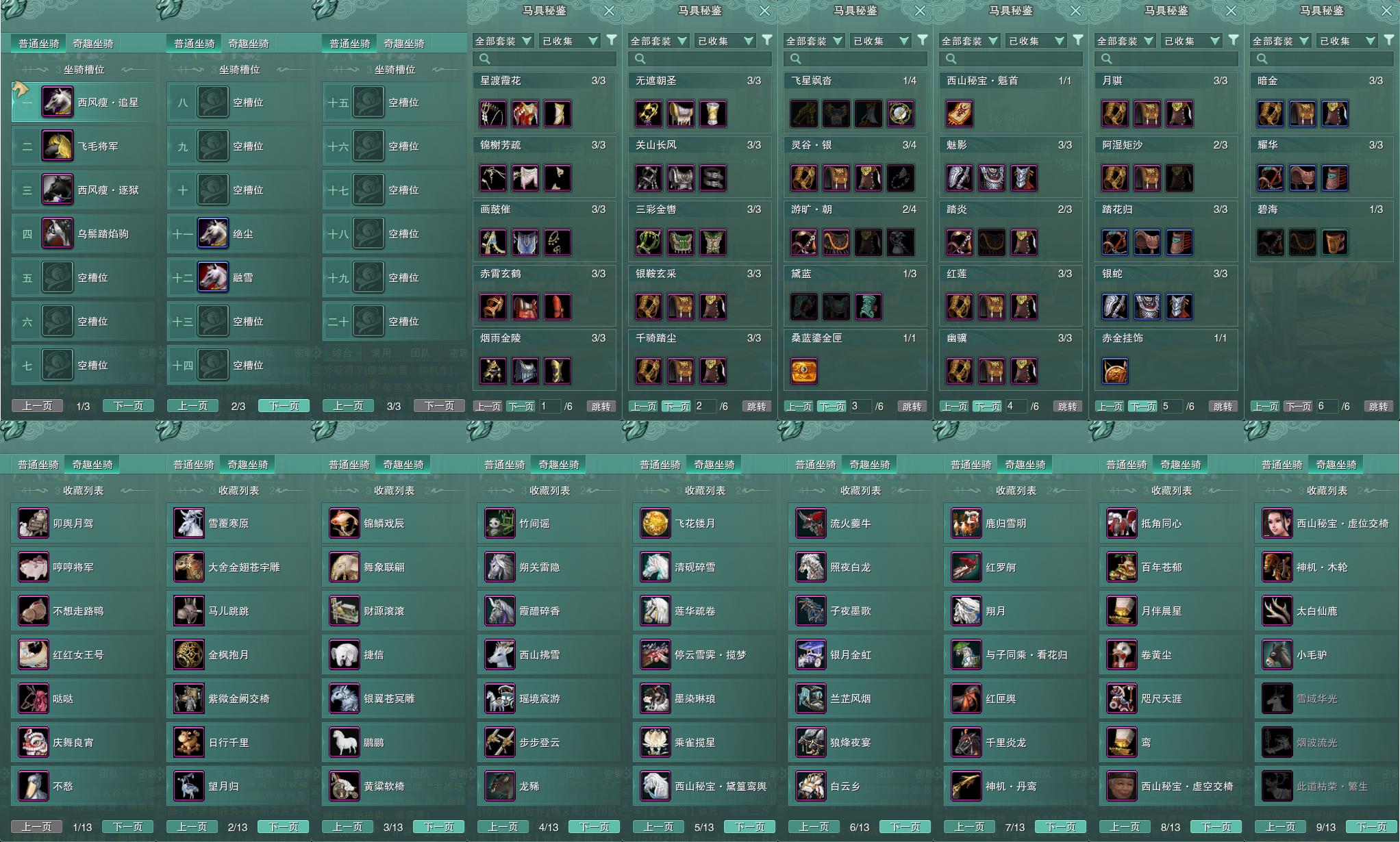Open 已收集 dropdown above 西山秘宝·魁首
The width and height of the screenshot is (1400, 842).
pos(1036,41)
